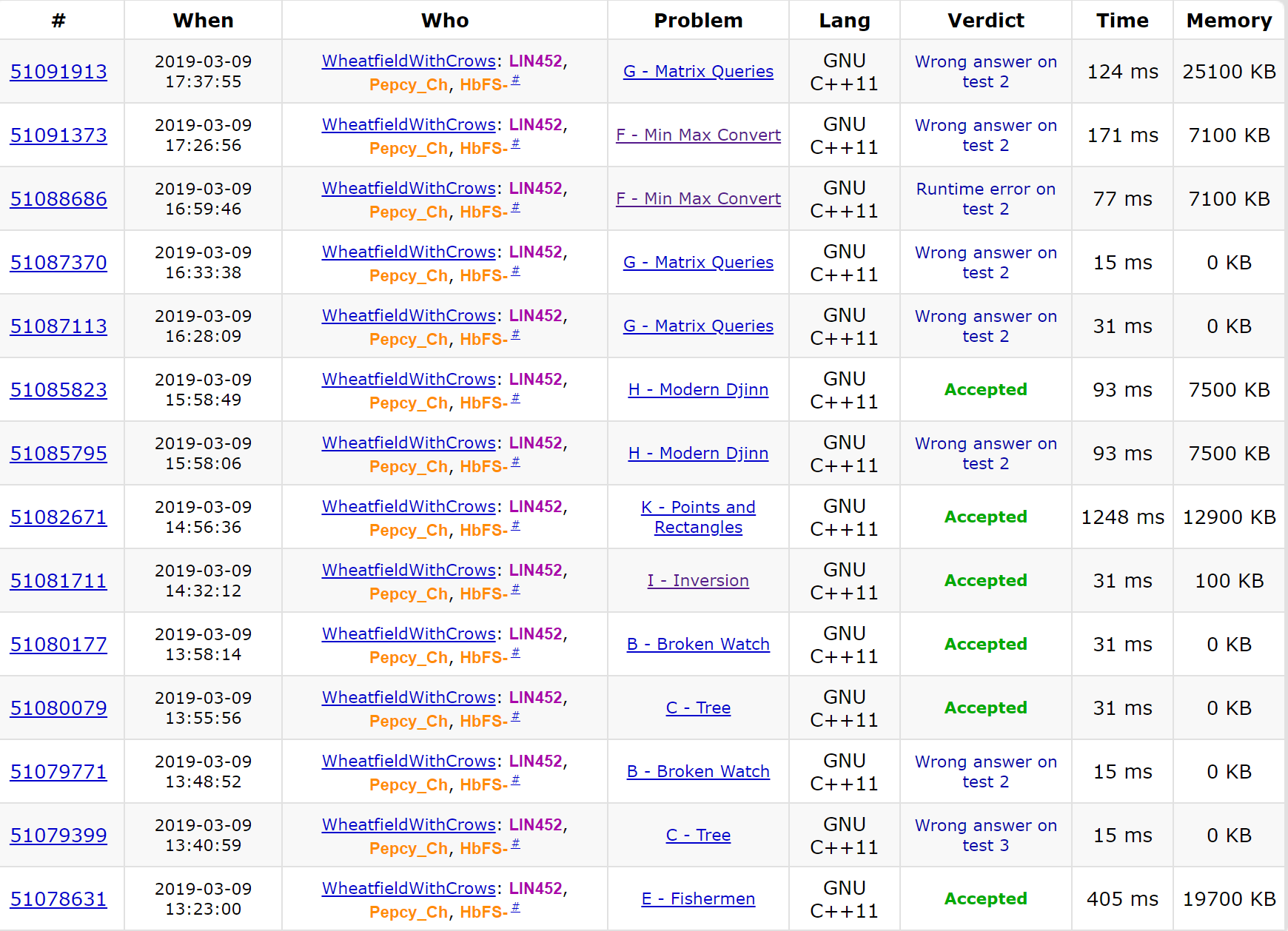Click the # superscript in submission 51088686 row

coord(515,207)
